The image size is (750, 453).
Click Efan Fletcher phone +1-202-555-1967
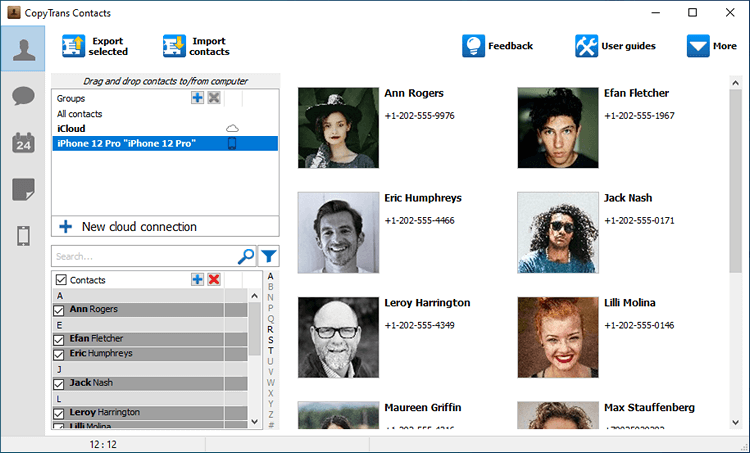639,116
